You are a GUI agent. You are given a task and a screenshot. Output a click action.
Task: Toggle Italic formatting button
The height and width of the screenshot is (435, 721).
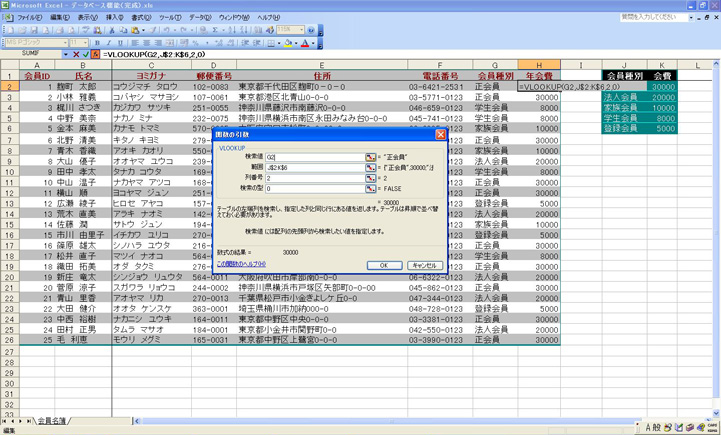point(109,43)
